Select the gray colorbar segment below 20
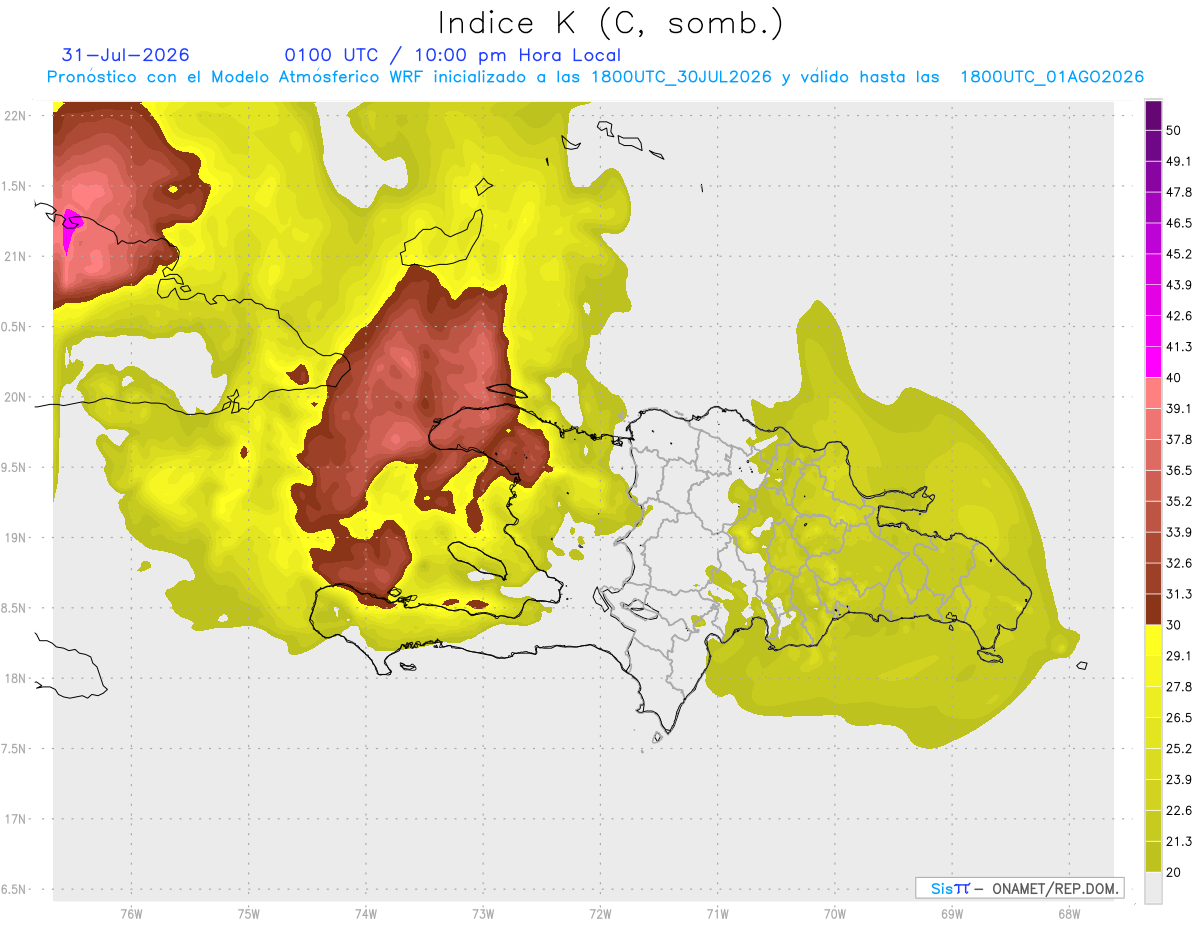The height and width of the screenshot is (927, 1200). 1153,887
